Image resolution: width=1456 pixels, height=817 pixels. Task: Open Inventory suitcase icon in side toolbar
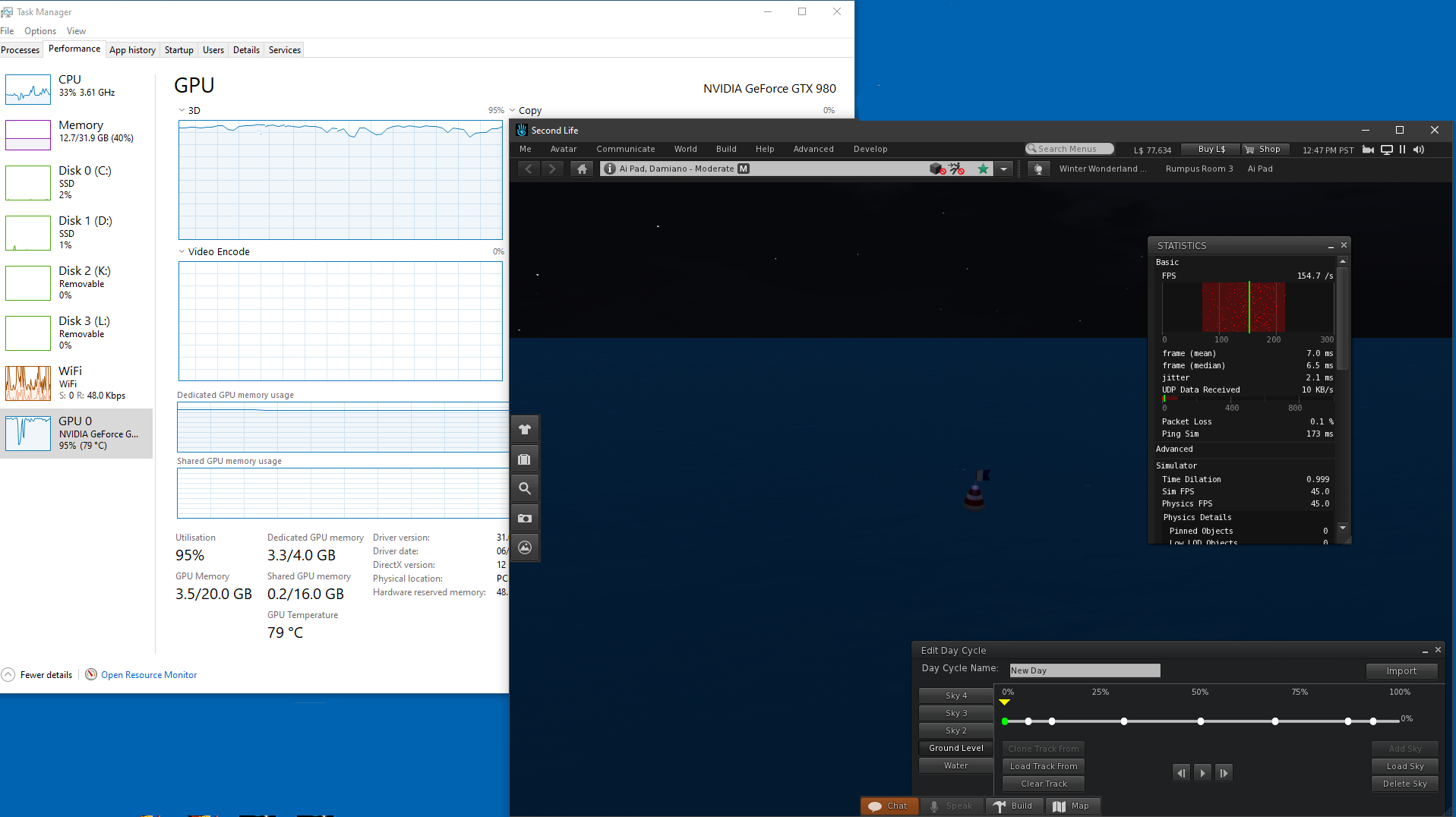(525, 459)
